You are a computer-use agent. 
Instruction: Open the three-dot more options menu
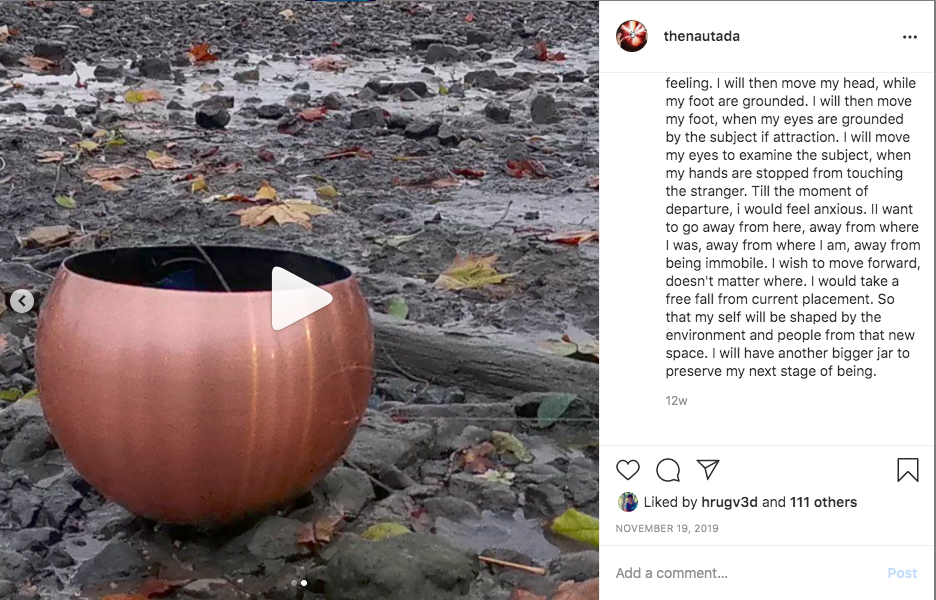(910, 37)
